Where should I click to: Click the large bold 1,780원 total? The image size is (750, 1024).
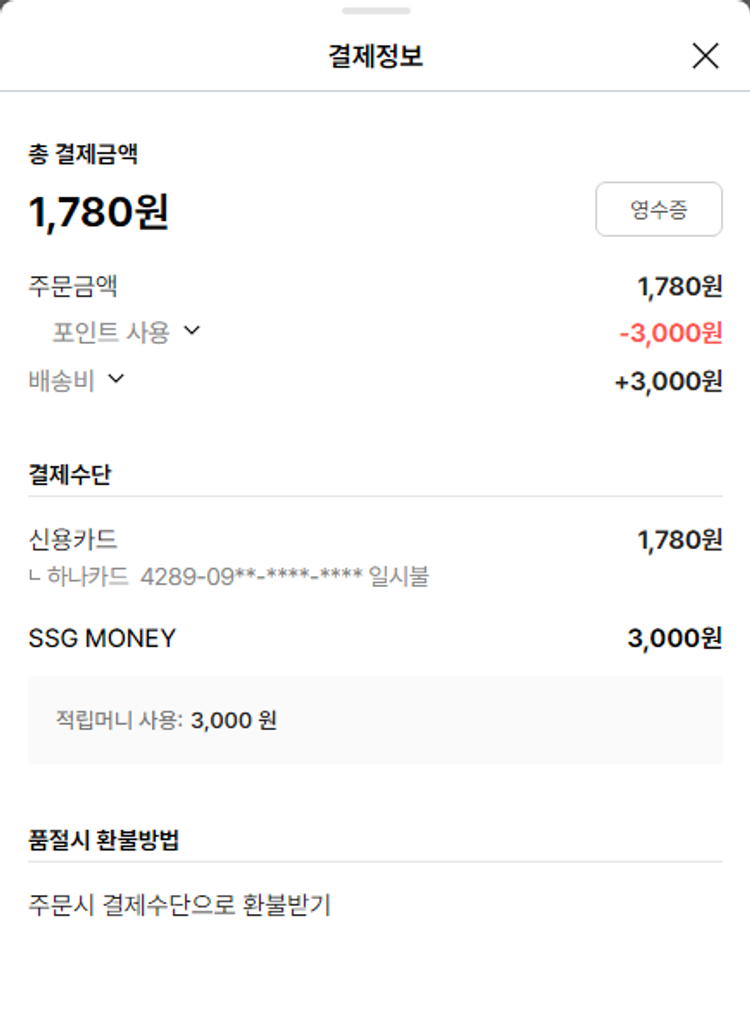(x=98, y=212)
